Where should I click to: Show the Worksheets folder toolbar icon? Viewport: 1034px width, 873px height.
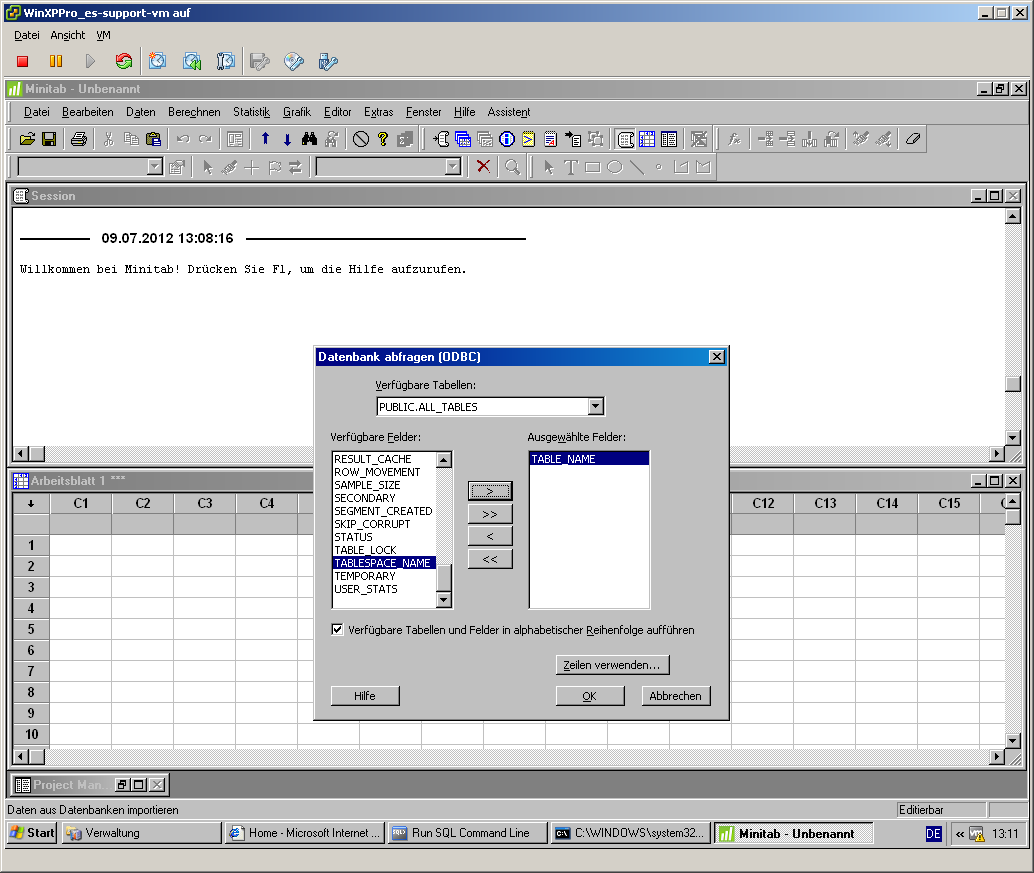[463, 139]
